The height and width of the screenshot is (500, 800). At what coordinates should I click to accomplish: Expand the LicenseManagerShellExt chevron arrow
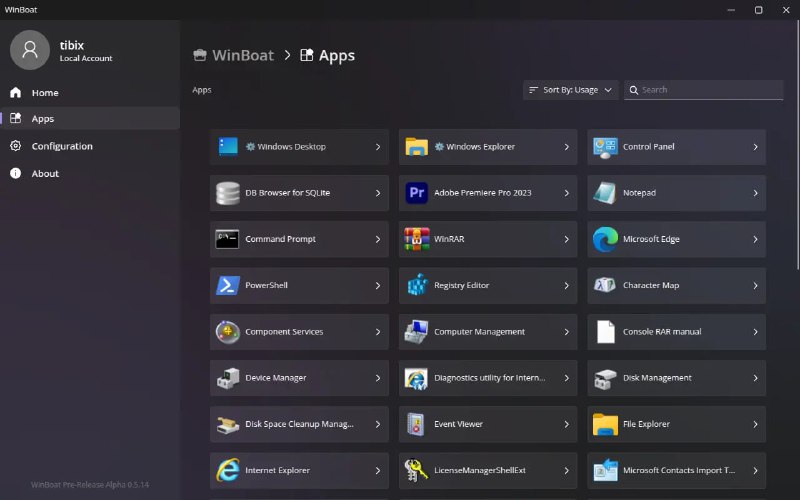567,471
